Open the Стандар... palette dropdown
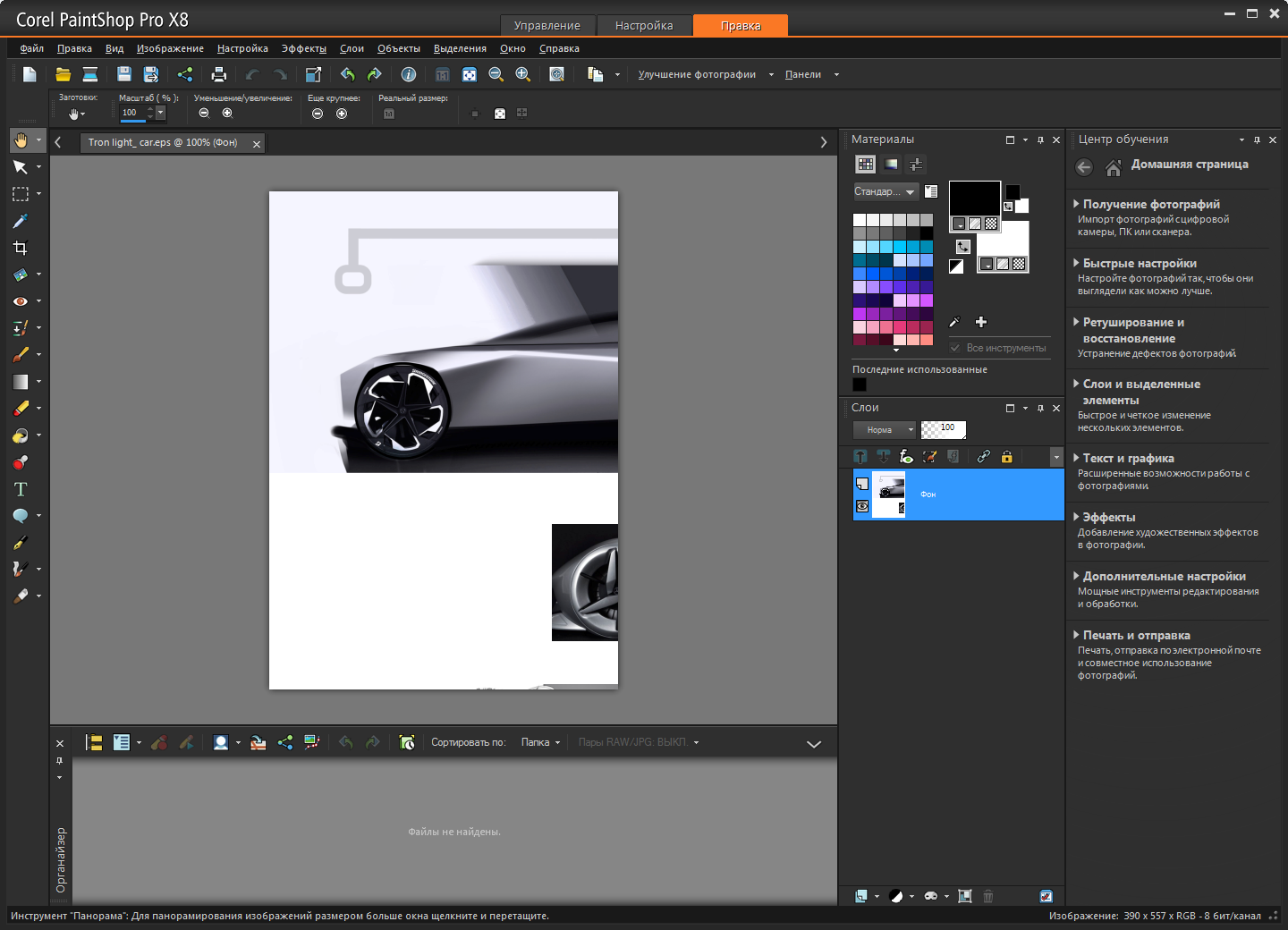This screenshot has width=1288, height=930. pos(885,191)
